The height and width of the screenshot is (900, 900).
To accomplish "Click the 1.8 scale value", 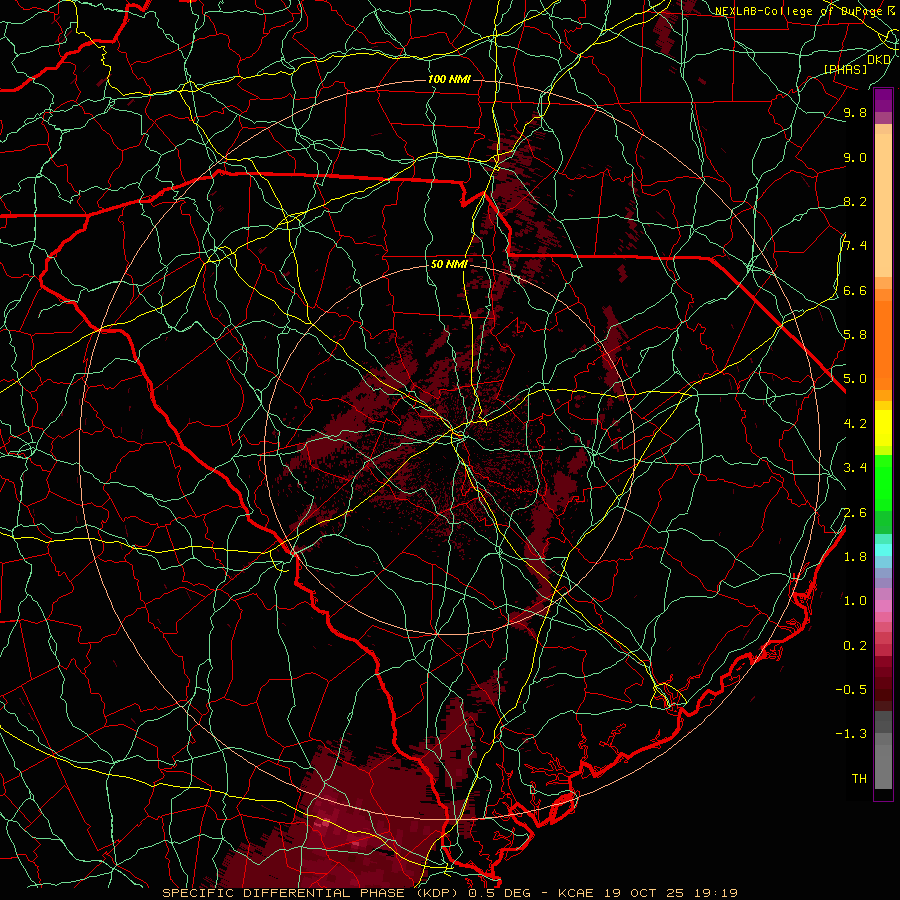I will click(855, 557).
